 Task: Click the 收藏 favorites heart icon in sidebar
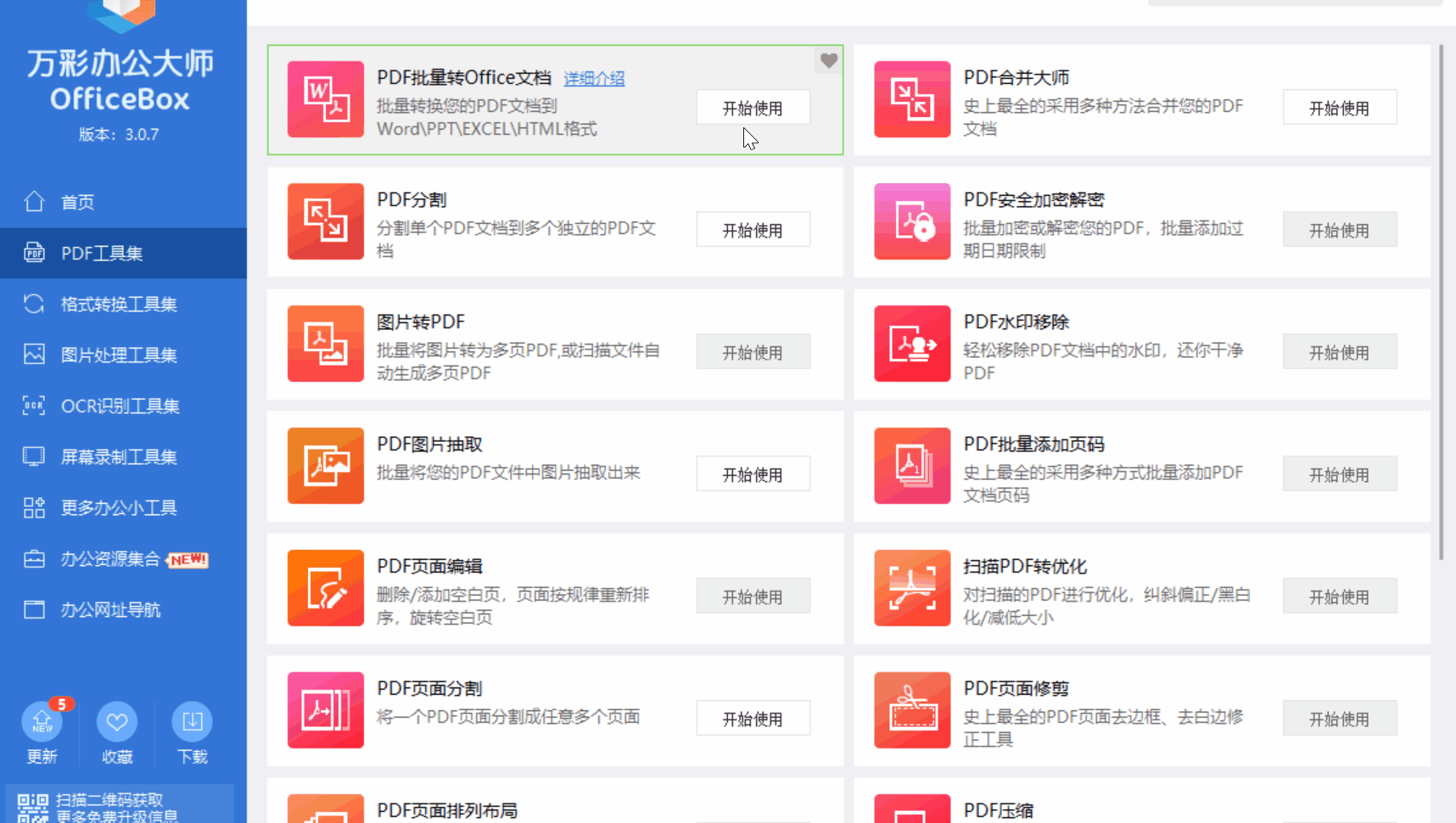[x=117, y=722]
